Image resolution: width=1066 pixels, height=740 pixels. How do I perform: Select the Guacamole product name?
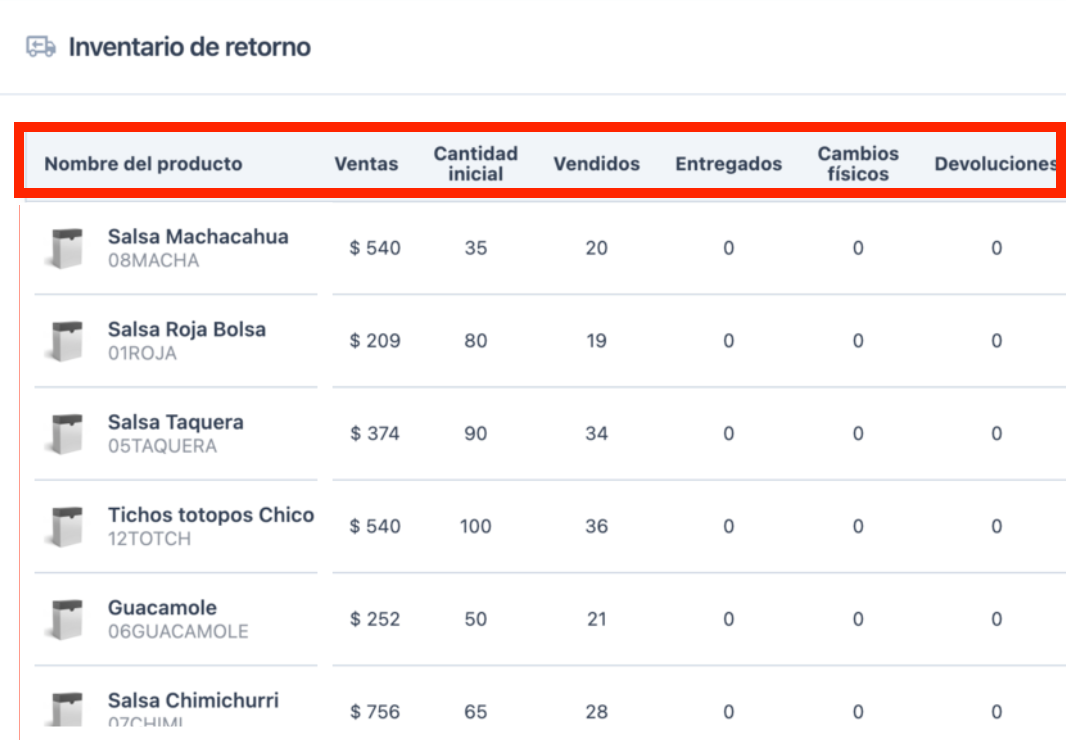[162, 608]
